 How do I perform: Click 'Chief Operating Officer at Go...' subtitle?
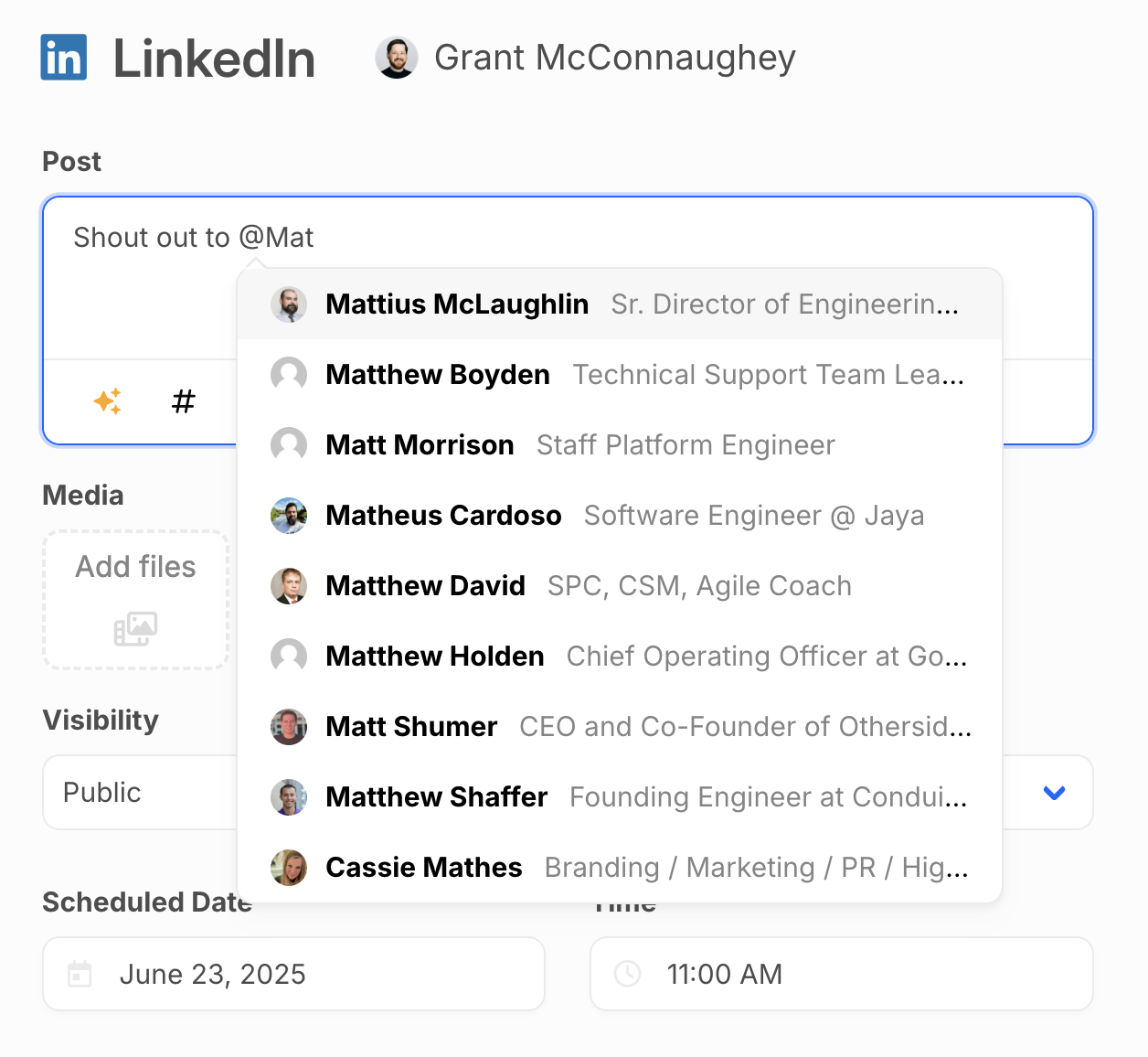tap(767, 657)
